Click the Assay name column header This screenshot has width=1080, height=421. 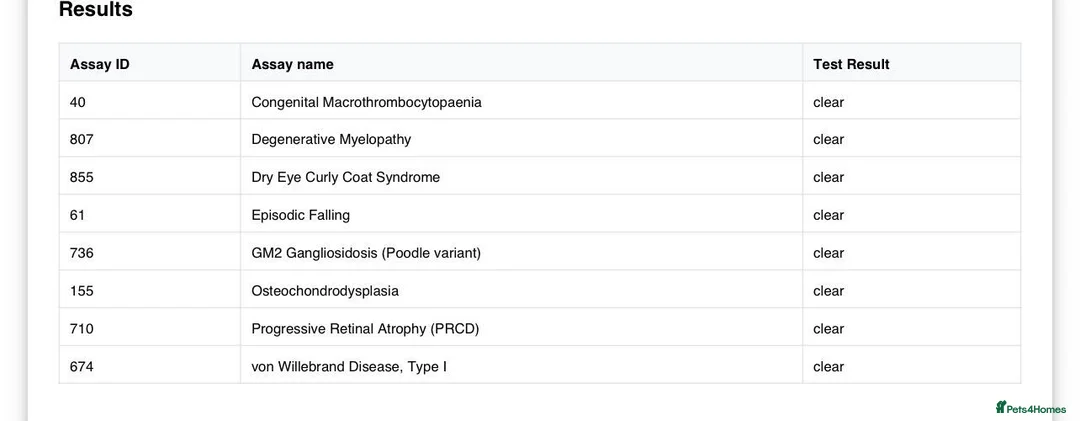(292, 64)
